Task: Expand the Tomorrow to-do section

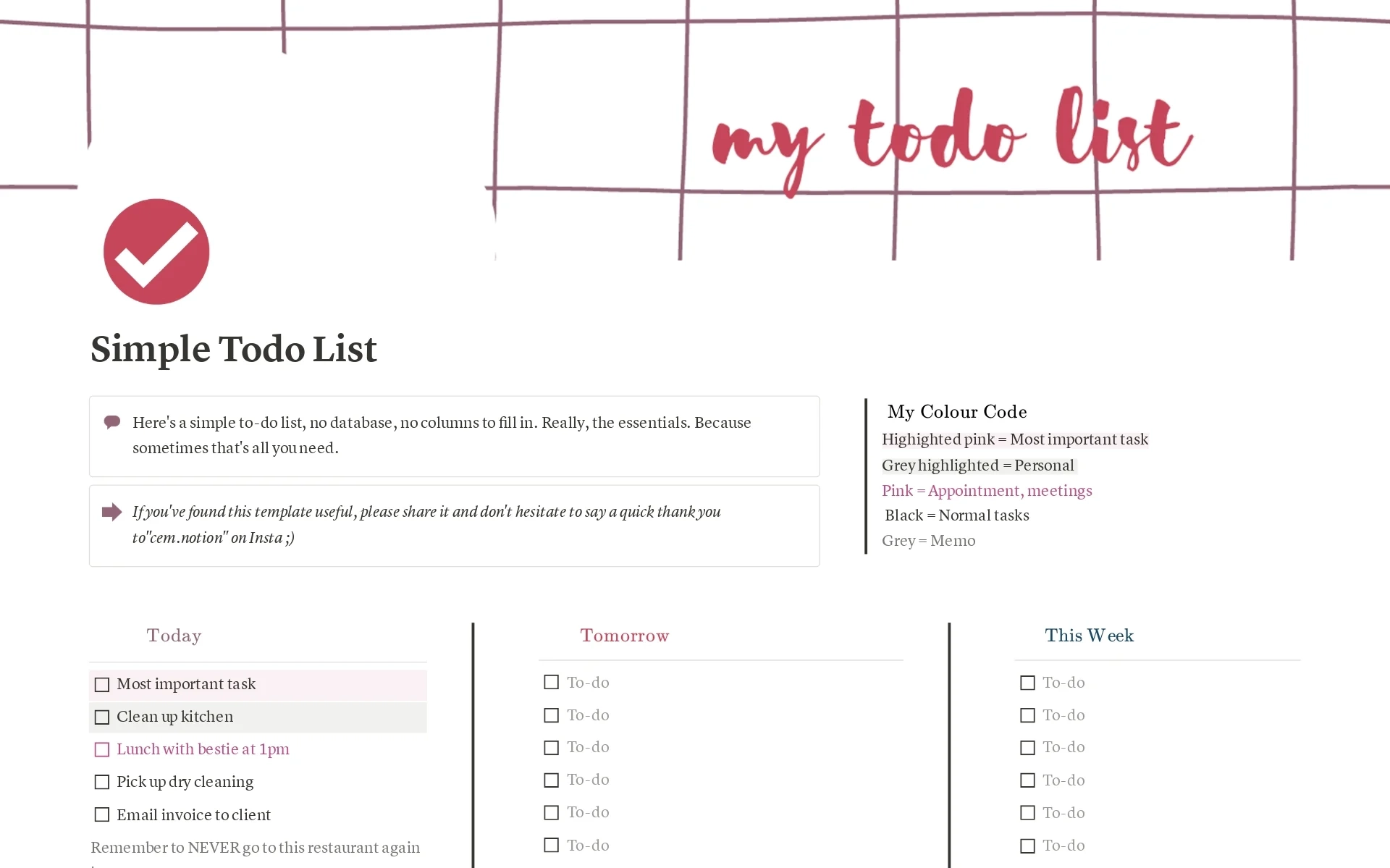Action: 624,635
